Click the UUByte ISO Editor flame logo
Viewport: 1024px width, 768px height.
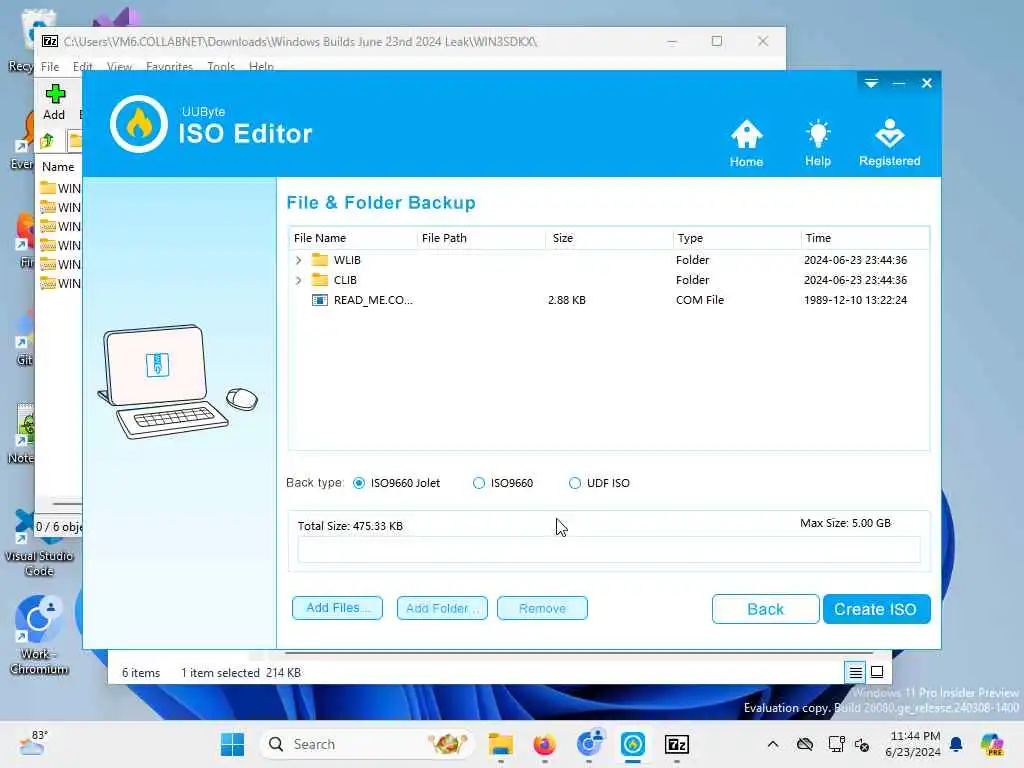point(138,124)
